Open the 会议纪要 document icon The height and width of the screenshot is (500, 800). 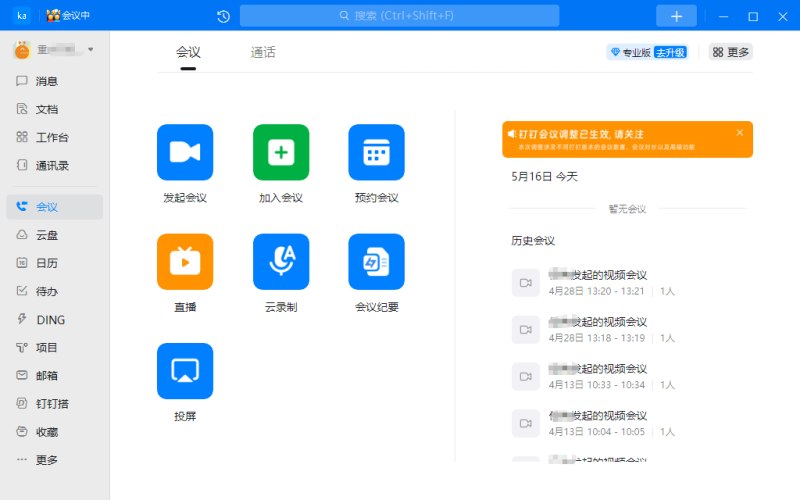(377, 261)
